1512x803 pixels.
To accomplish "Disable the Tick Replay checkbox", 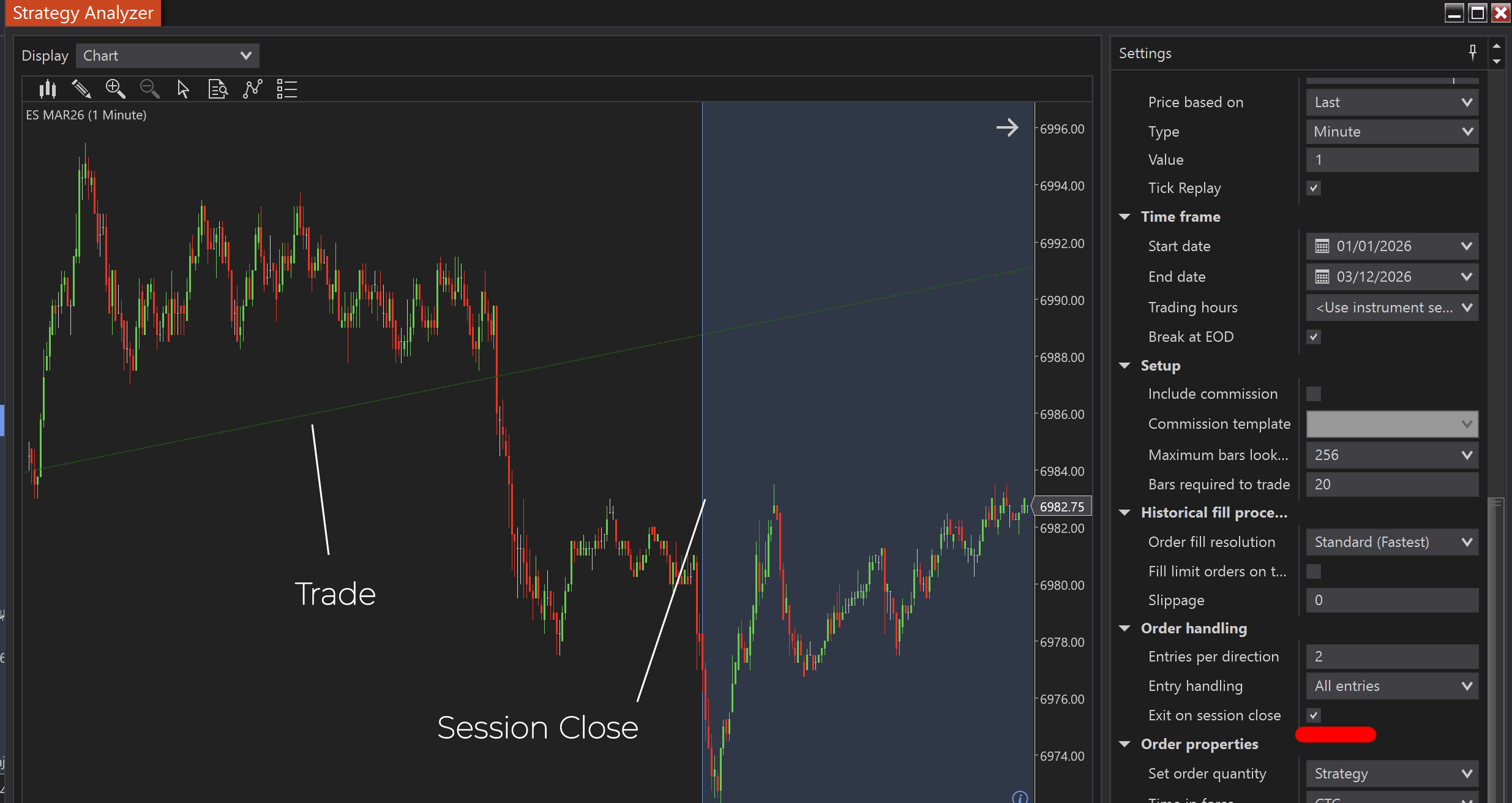I will tap(1314, 188).
